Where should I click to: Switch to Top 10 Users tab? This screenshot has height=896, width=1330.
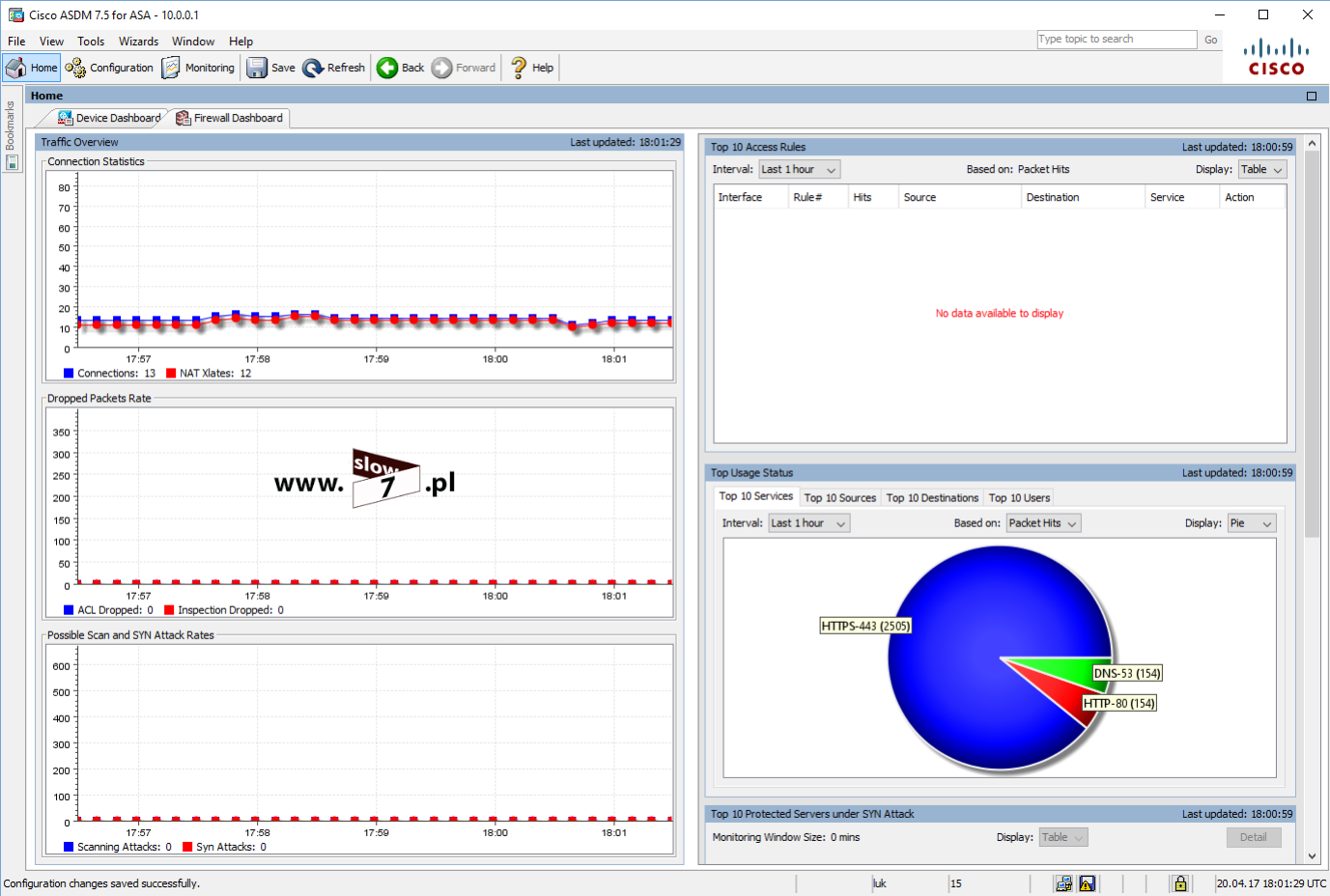pyautogui.click(x=1019, y=498)
